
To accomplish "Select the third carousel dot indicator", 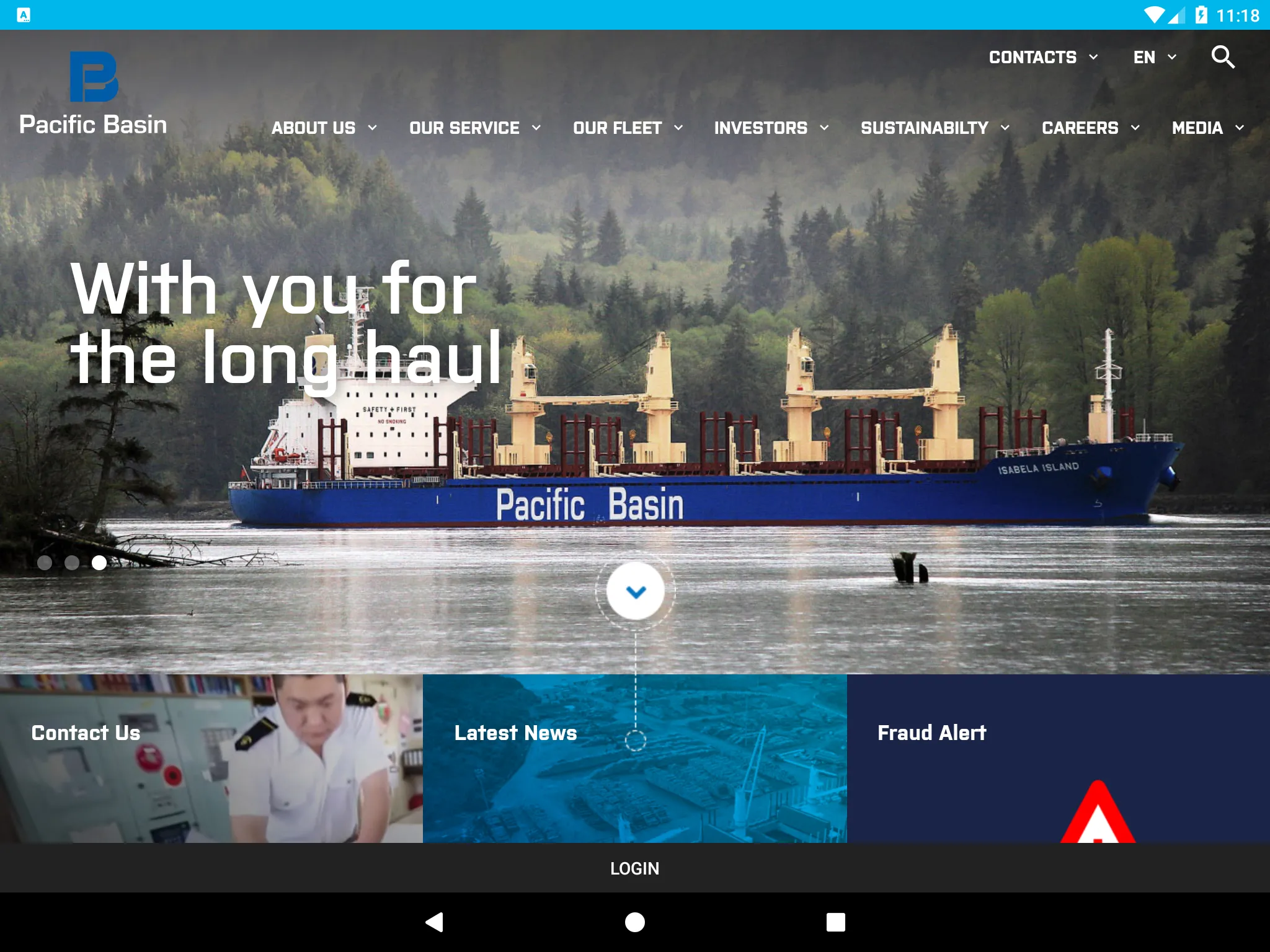I will (x=99, y=563).
